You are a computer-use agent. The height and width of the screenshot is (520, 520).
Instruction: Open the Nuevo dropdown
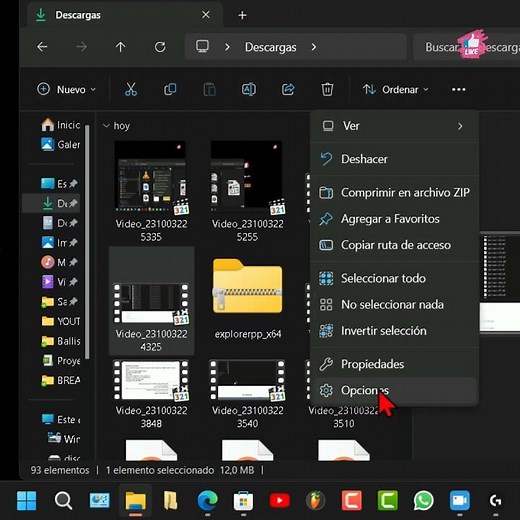66,89
